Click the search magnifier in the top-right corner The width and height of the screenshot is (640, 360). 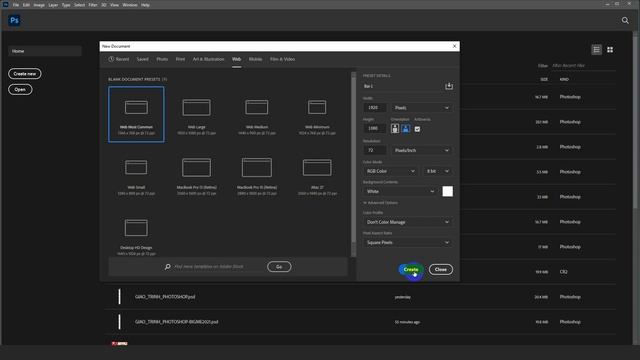coord(625,20)
